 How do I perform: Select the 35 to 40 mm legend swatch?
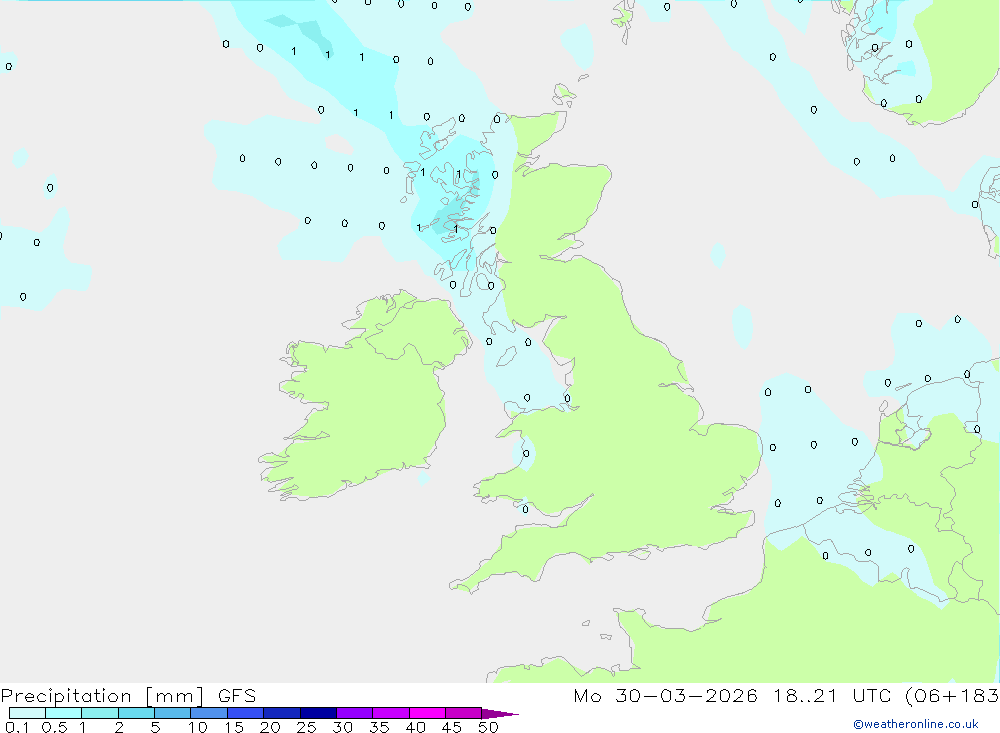[x=391, y=713]
